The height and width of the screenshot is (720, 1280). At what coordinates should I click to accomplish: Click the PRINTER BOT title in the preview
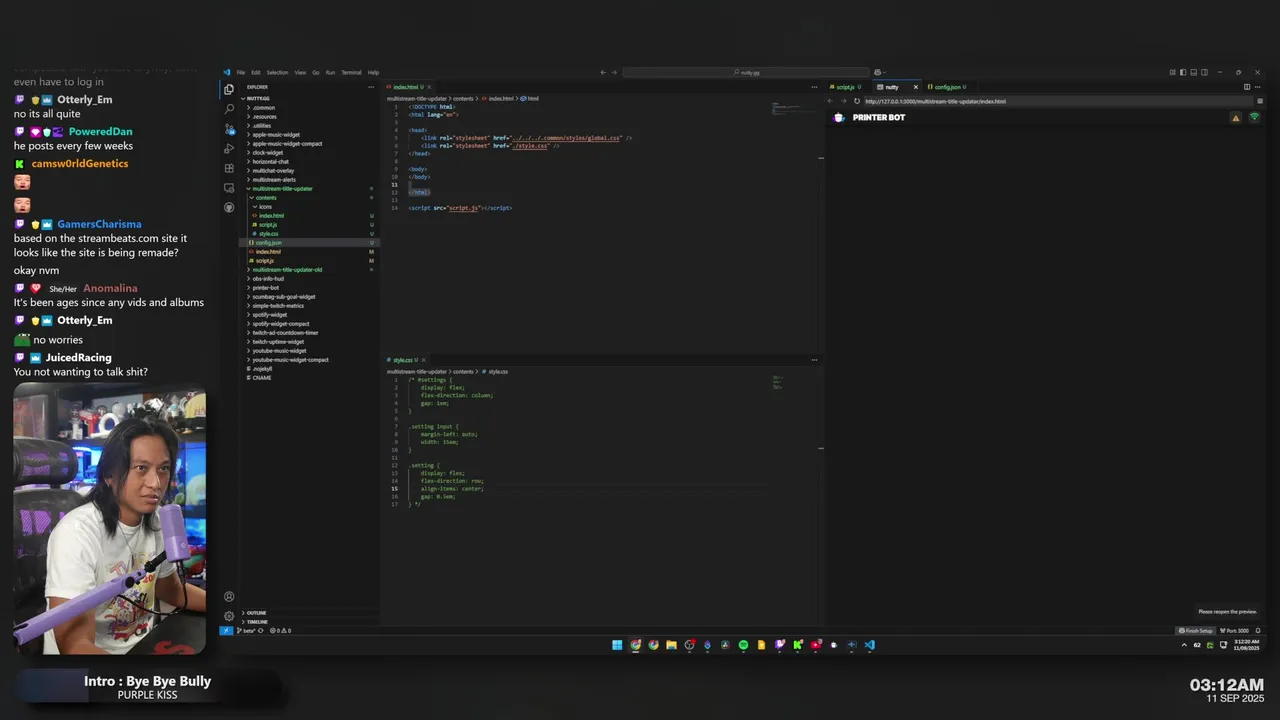878,118
